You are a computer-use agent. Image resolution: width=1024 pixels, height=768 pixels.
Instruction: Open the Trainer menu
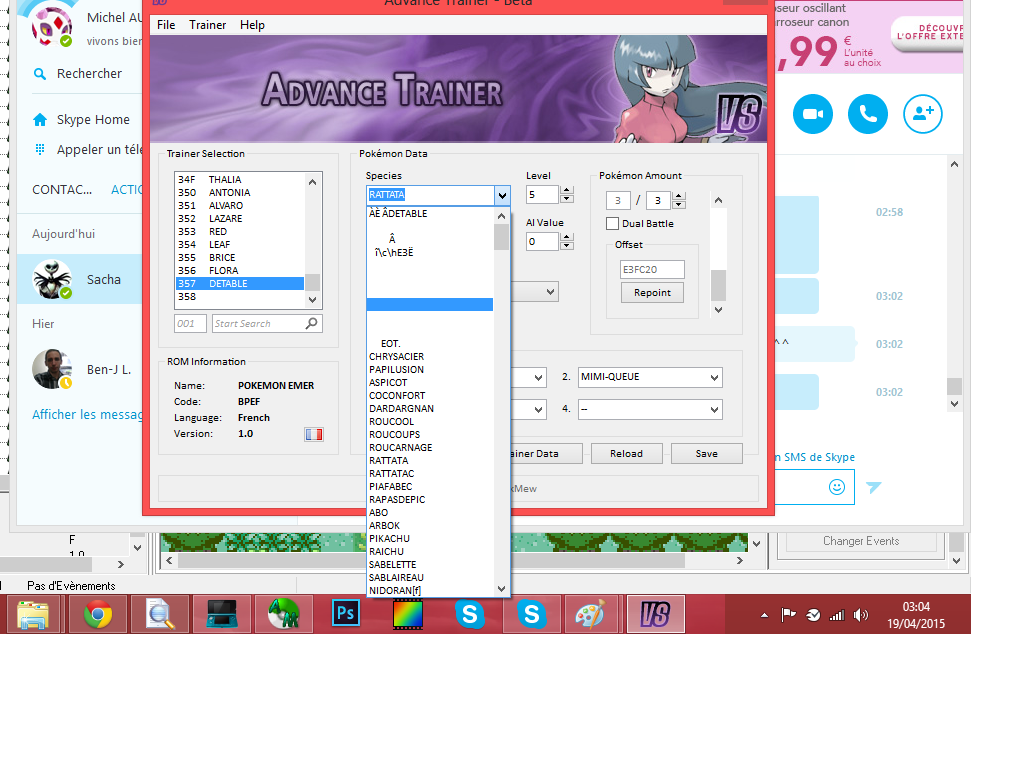[208, 25]
